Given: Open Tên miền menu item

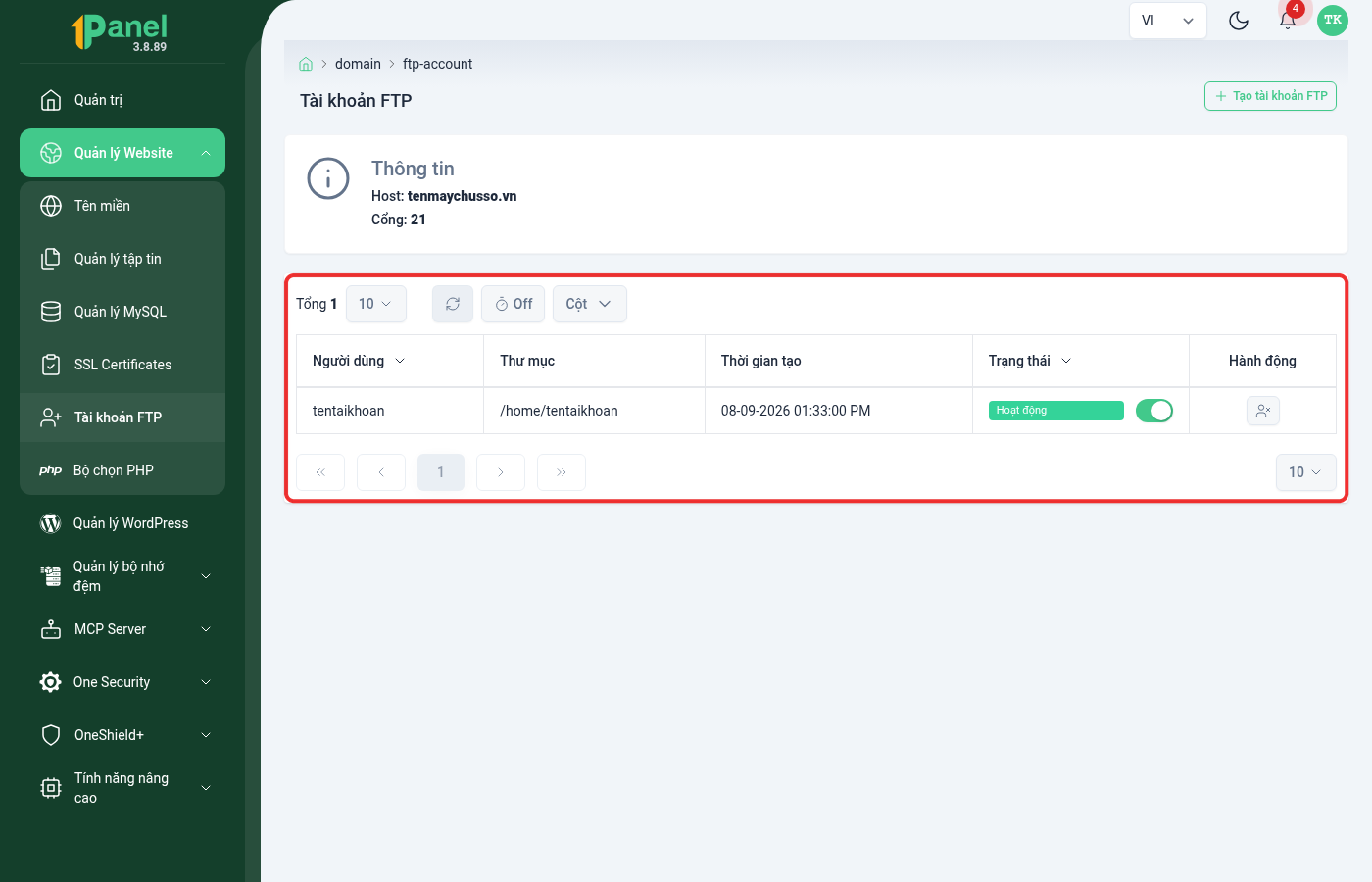Looking at the screenshot, I should 122,206.
